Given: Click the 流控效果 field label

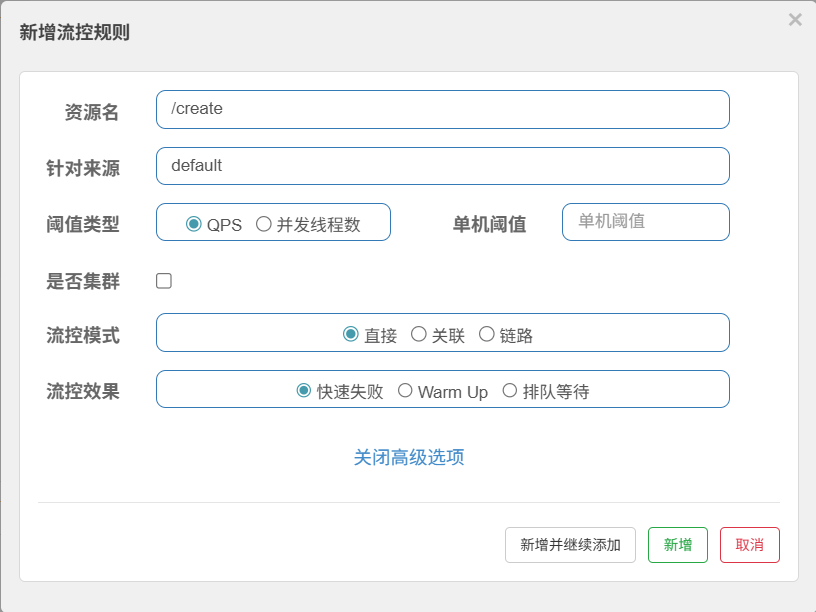Looking at the screenshot, I should [x=83, y=391].
